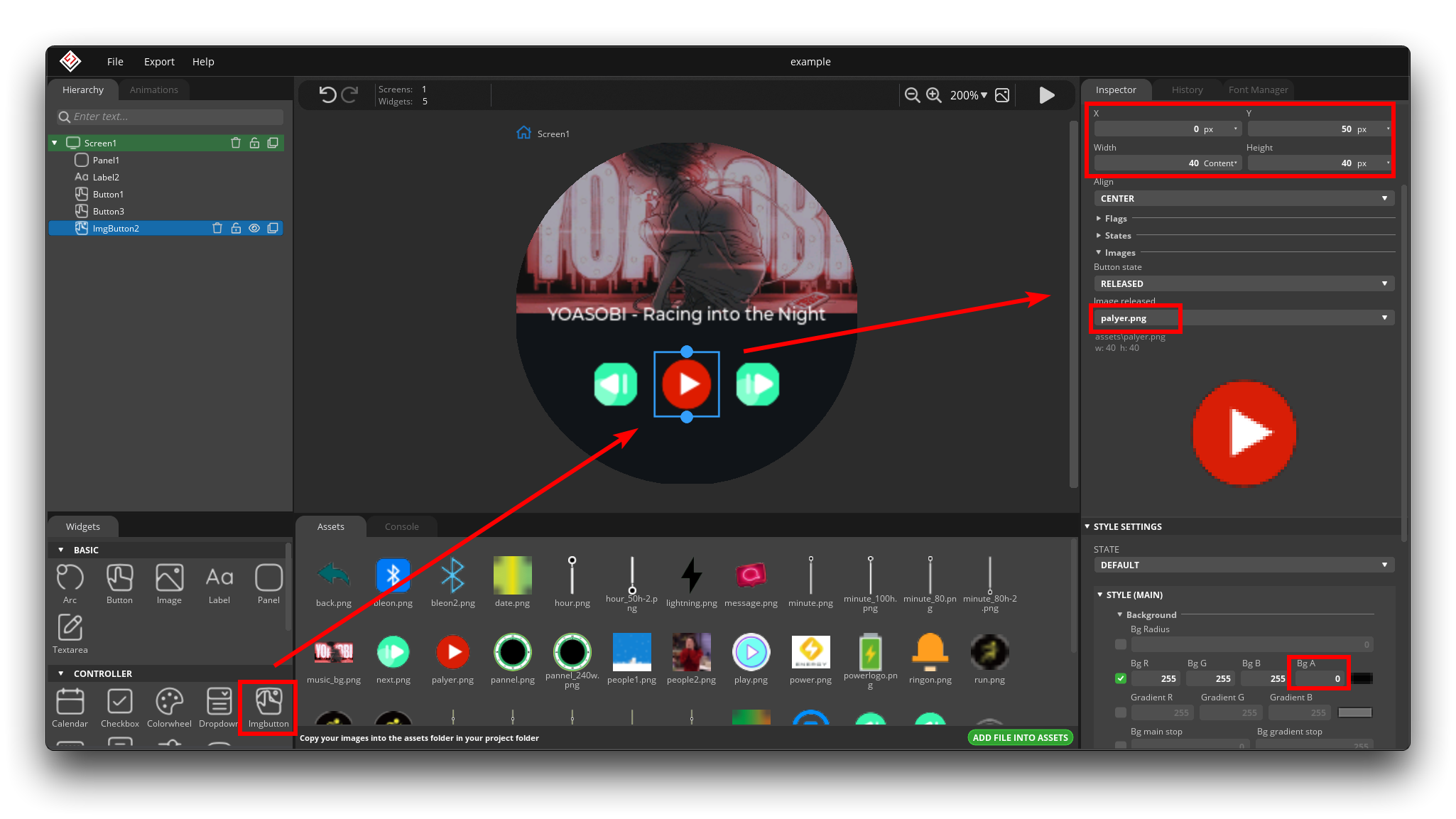Click the screenshot image icon in toolbar
This screenshot has width=1456, height=819.
click(1002, 95)
